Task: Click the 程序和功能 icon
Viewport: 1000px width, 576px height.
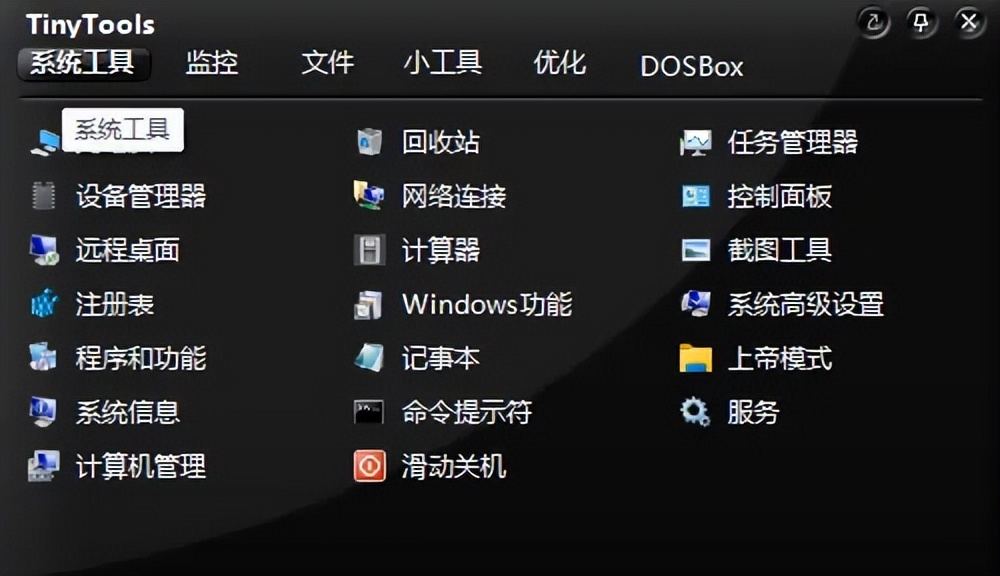Action: 43,357
